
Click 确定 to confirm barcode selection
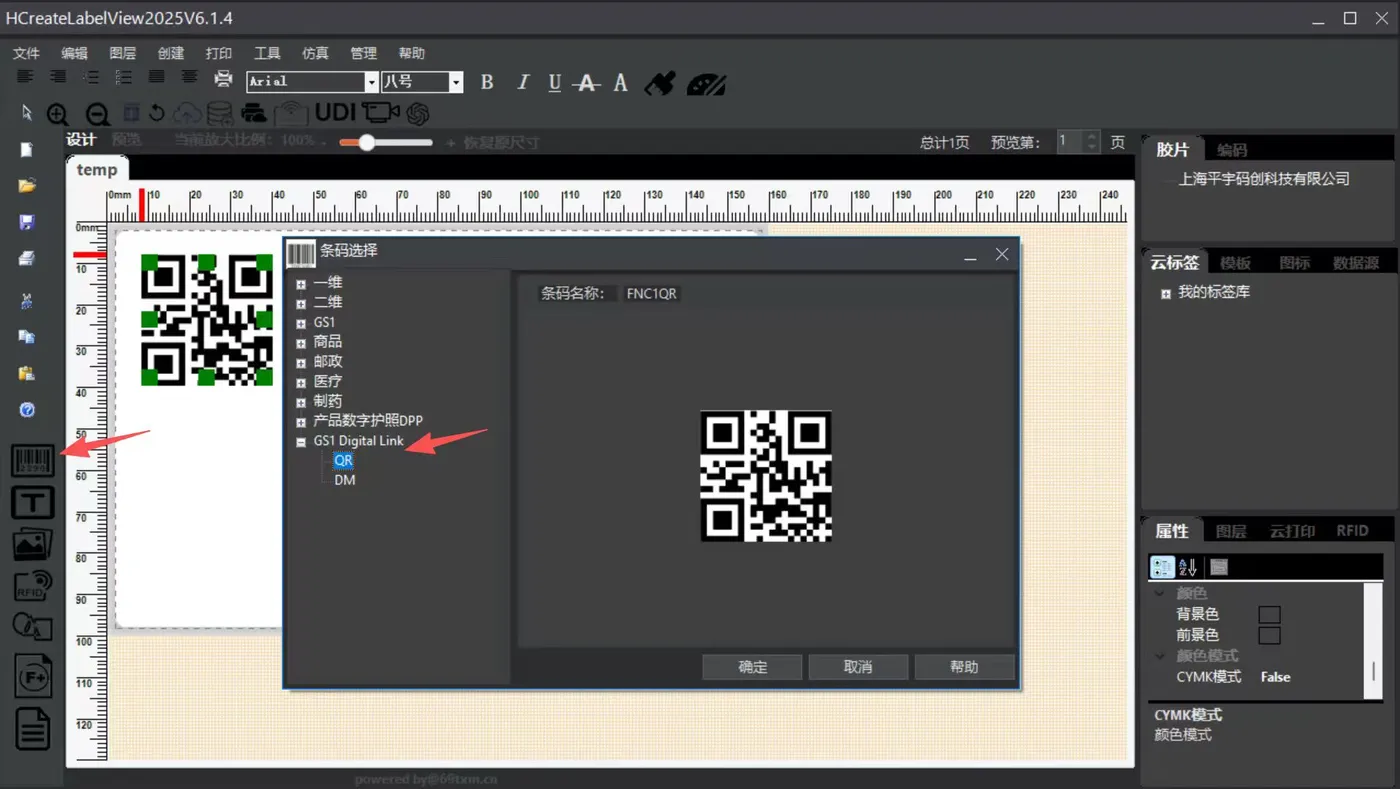(752, 667)
